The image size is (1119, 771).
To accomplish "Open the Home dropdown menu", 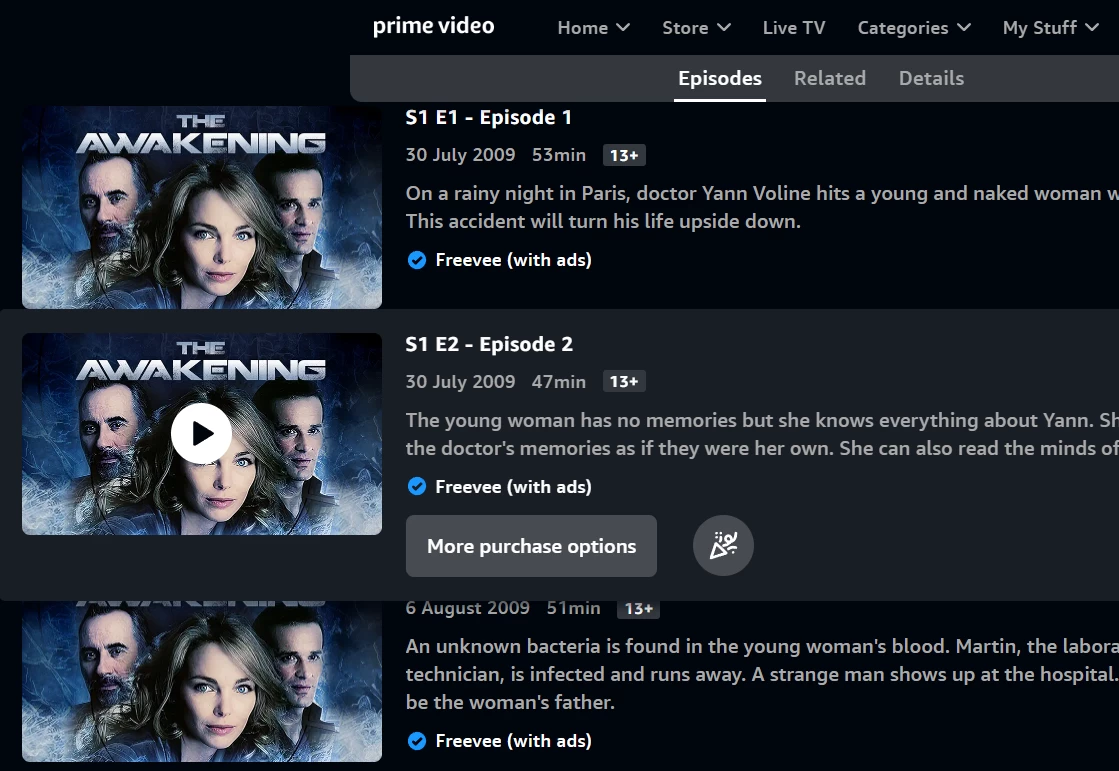I will 593,28.
